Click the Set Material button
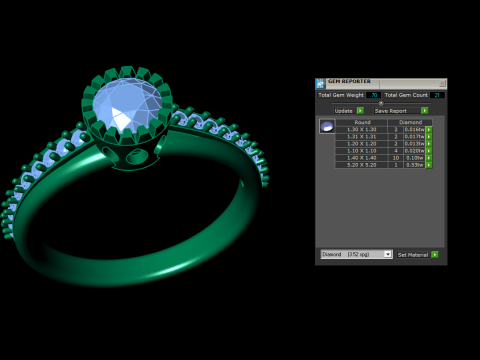This screenshot has width=480, height=360. [413, 255]
